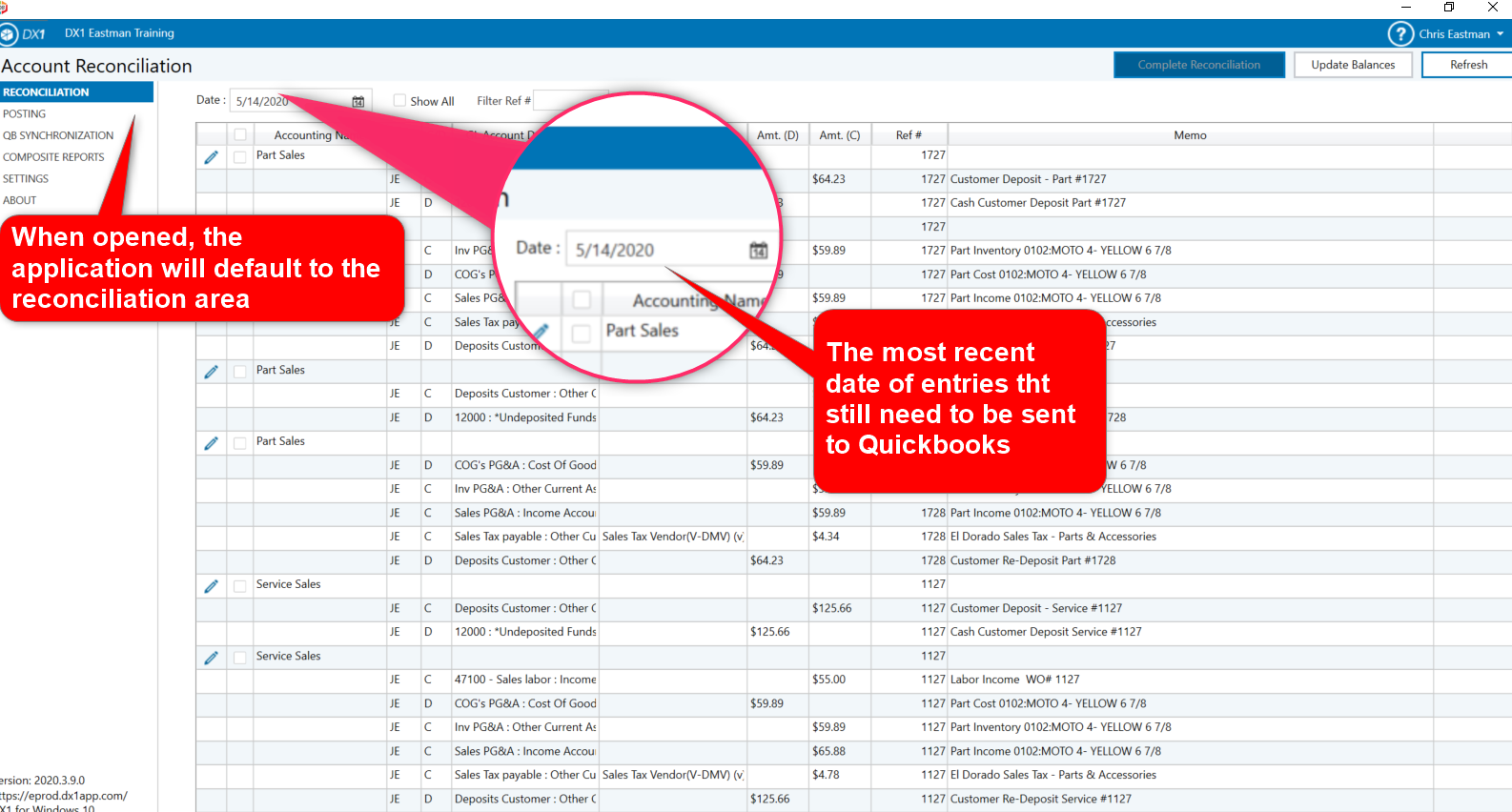
Task: Click the DX1 logo icon
Action: click(x=8, y=34)
